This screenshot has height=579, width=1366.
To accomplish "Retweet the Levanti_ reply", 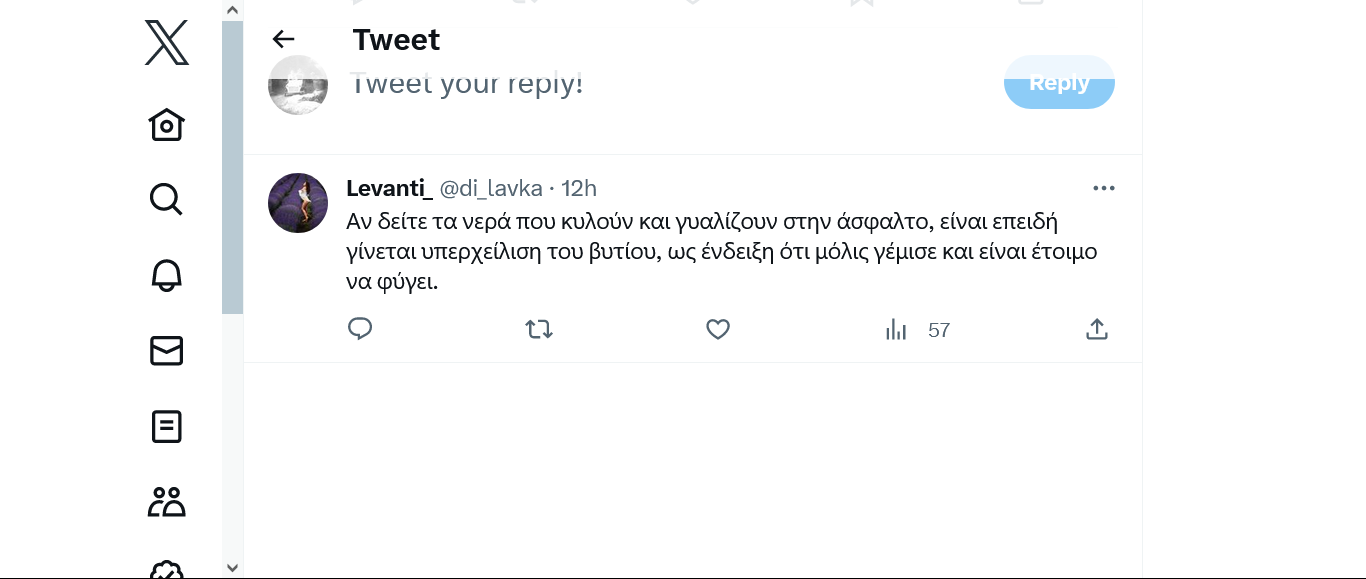I will (539, 329).
